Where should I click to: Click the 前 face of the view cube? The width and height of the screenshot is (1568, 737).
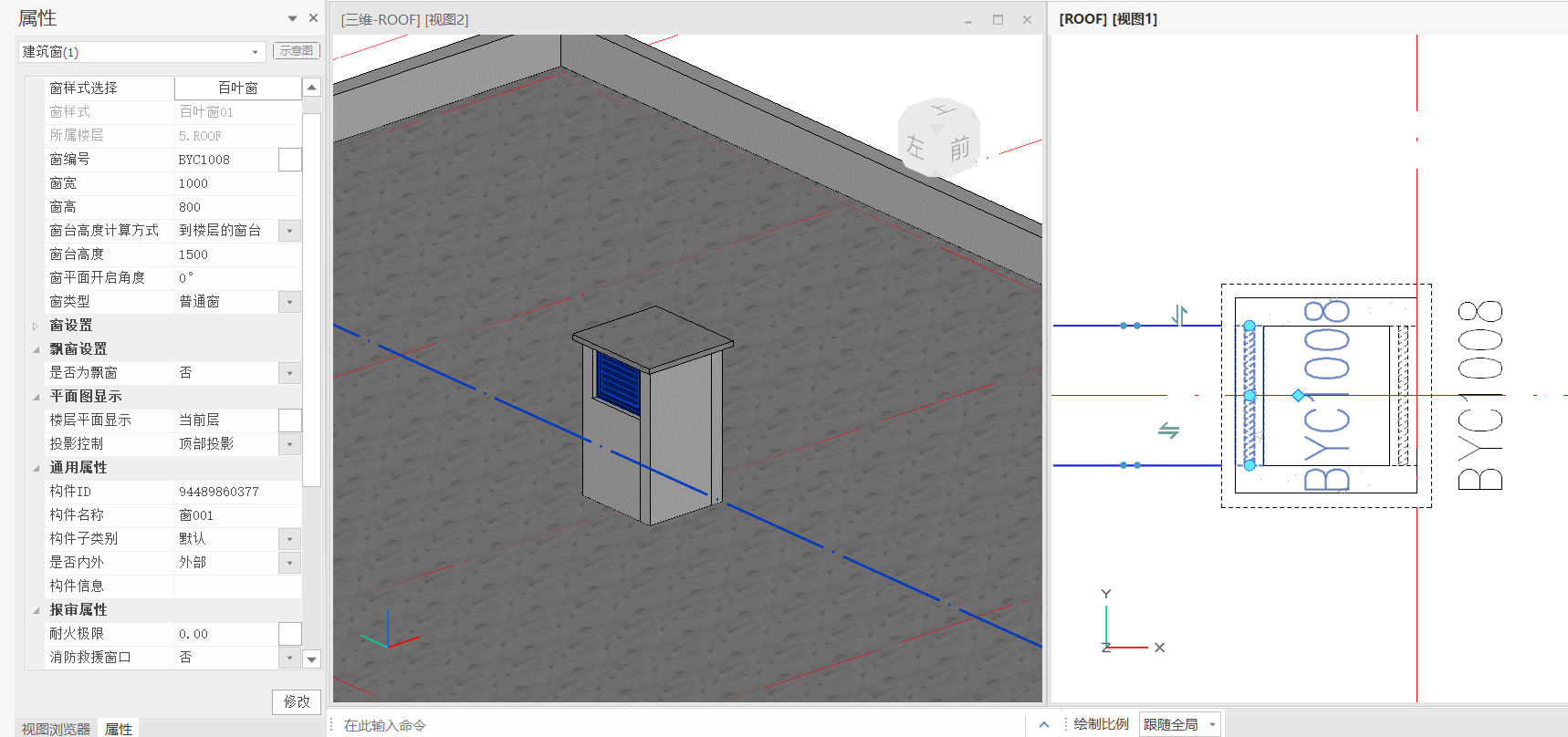pyautogui.click(x=959, y=148)
